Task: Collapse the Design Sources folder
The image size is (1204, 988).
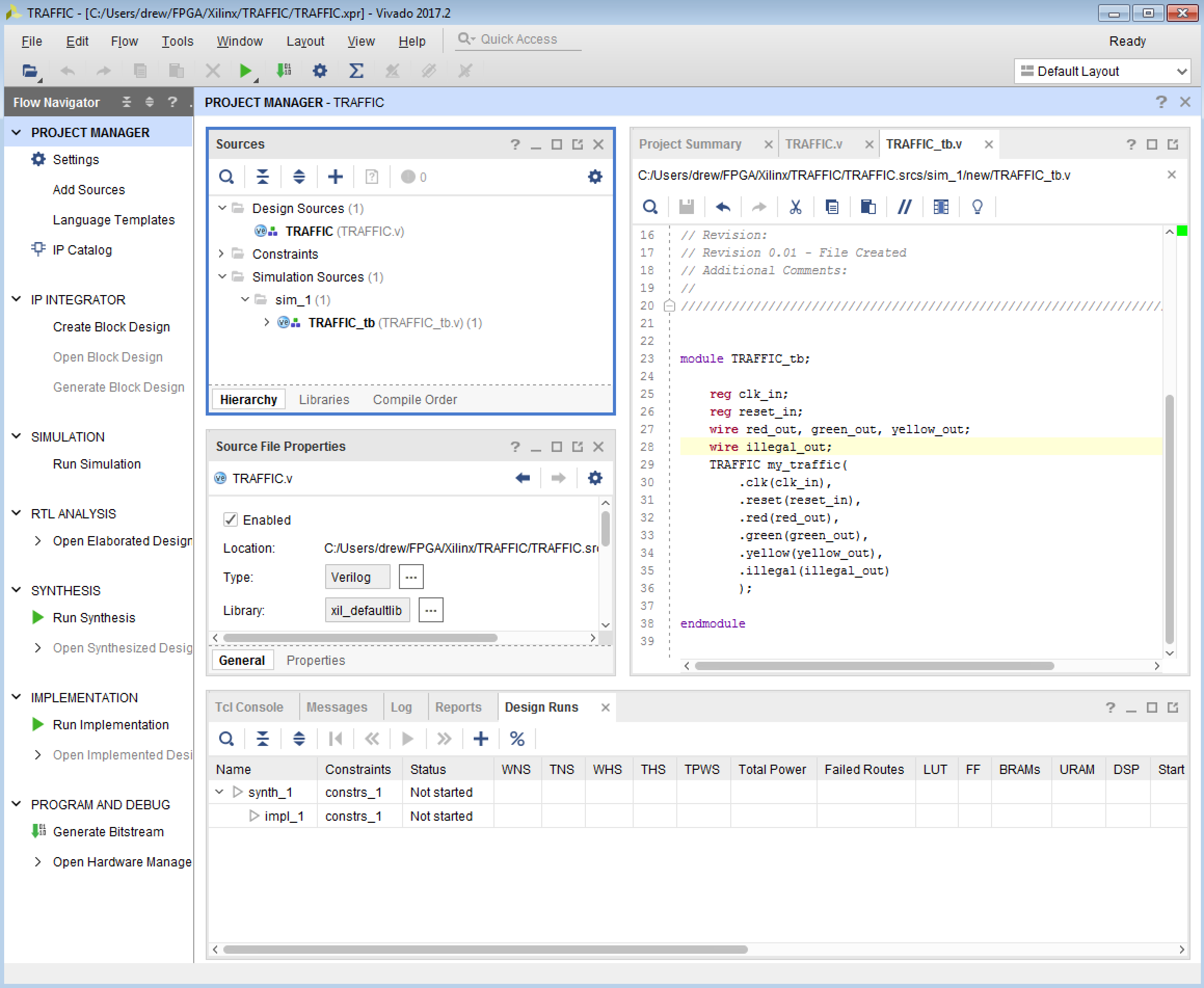Action: click(222, 208)
